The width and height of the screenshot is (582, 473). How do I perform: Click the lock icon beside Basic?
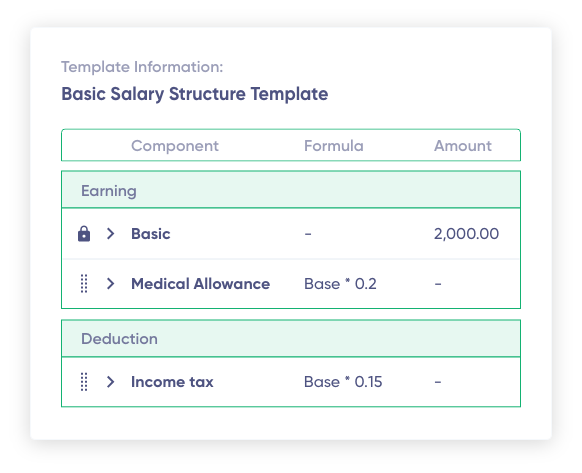click(x=84, y=234)
